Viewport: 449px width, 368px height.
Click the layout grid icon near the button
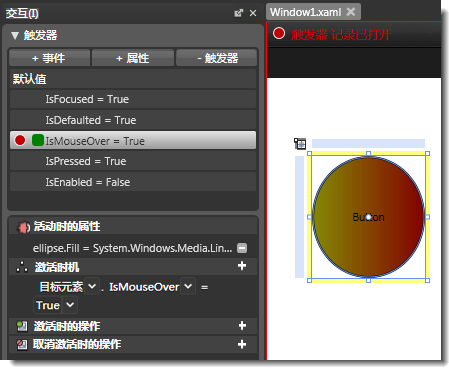click(x=300, y=144)
